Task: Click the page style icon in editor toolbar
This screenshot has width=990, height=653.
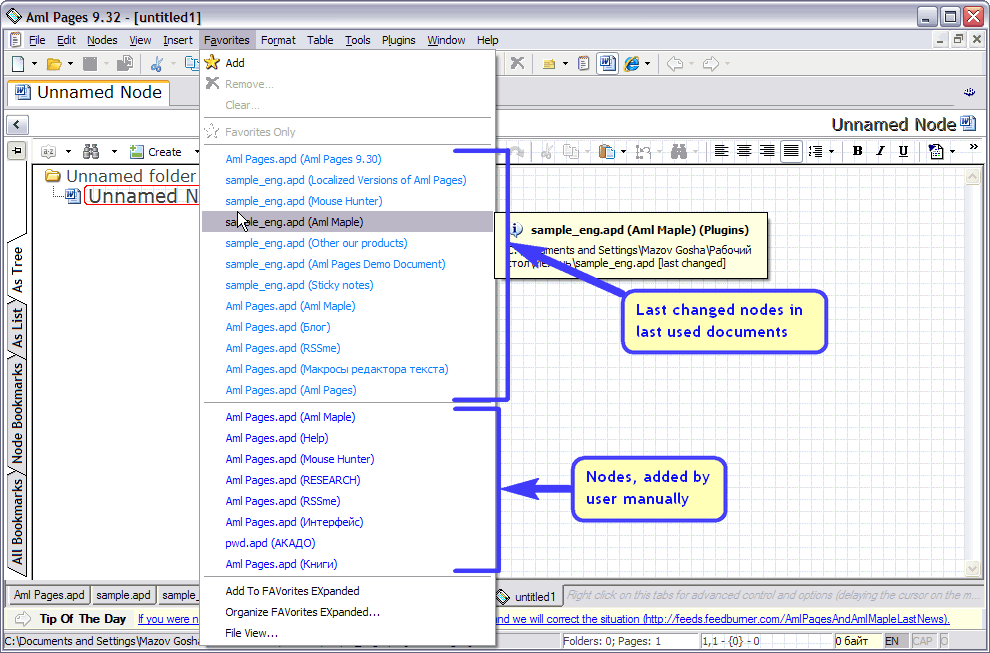Action: pos(936,152)
